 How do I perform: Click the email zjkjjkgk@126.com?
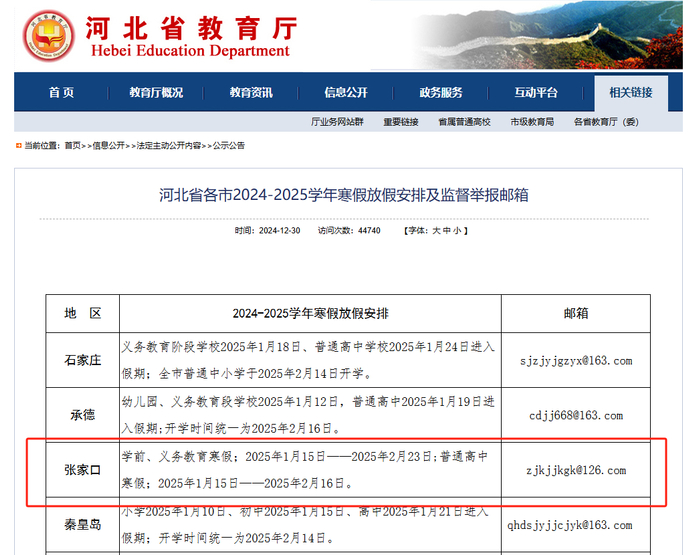576,470
